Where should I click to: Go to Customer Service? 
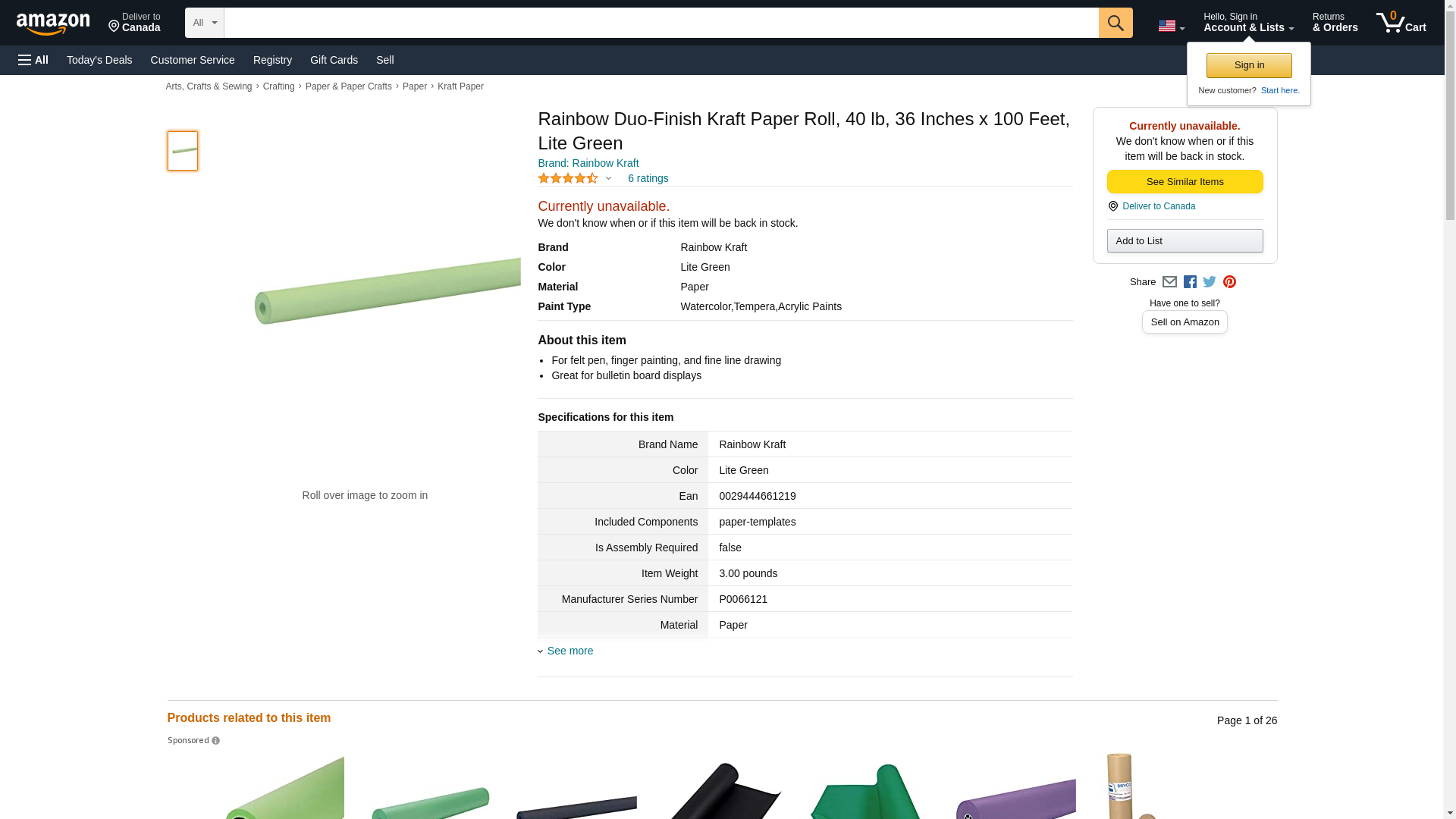click(x=193, y=60)
